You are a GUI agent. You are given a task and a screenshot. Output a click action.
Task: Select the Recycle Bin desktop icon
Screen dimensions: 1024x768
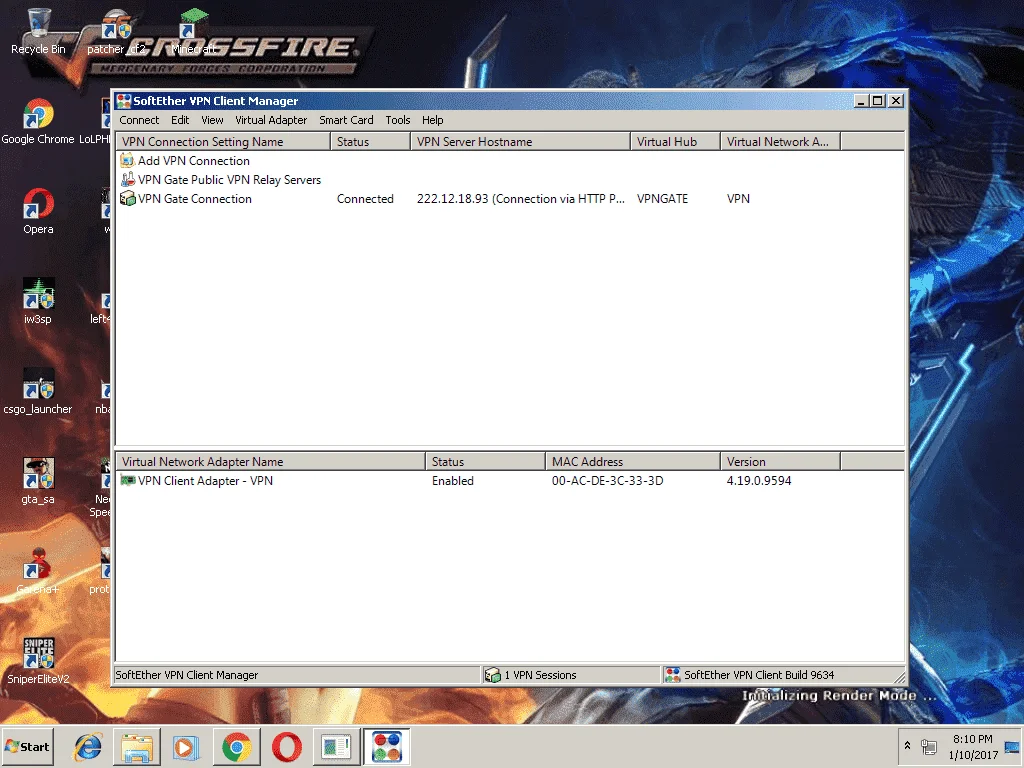click(38, 31)
